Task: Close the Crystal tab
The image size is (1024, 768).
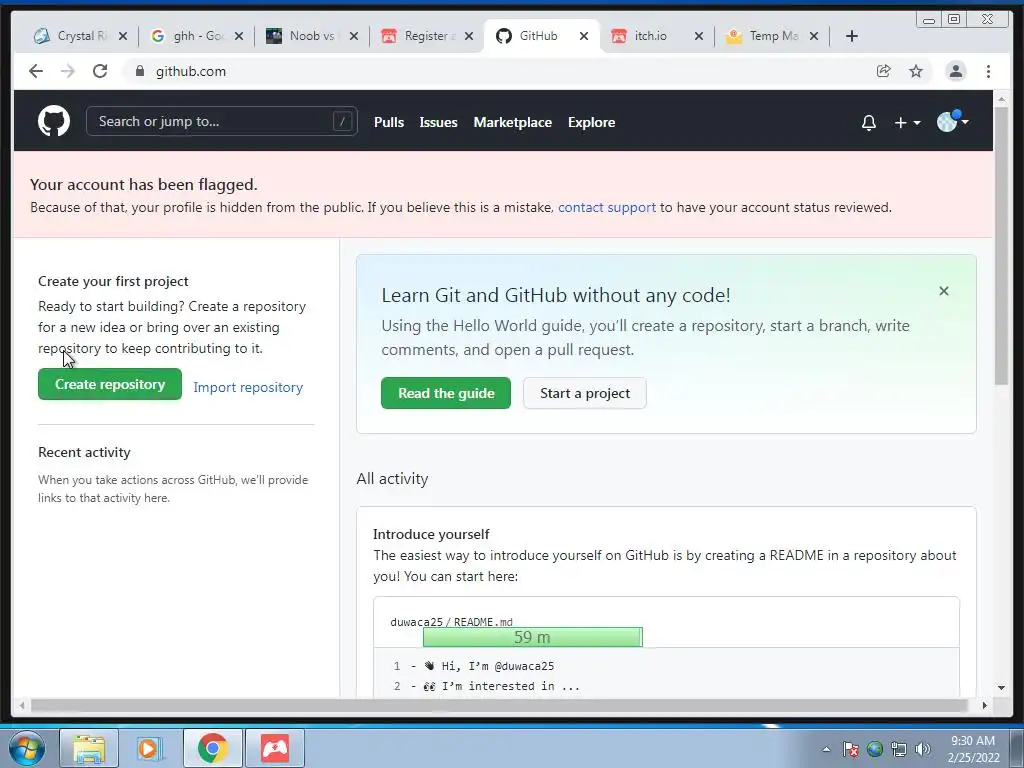Action: pos(123,36)
